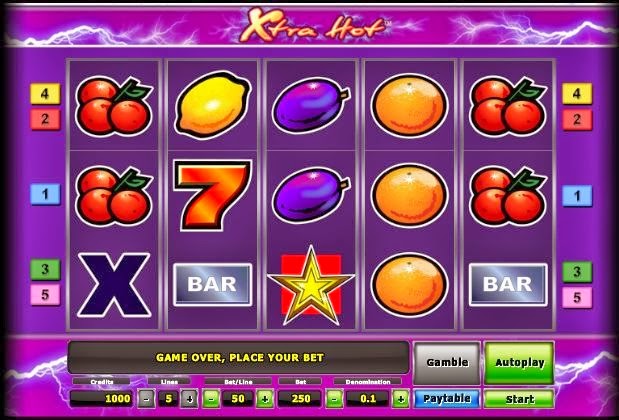Click top-left cherries symbol
The height and width of the screenshot is (420, 619).
[114, 106]
